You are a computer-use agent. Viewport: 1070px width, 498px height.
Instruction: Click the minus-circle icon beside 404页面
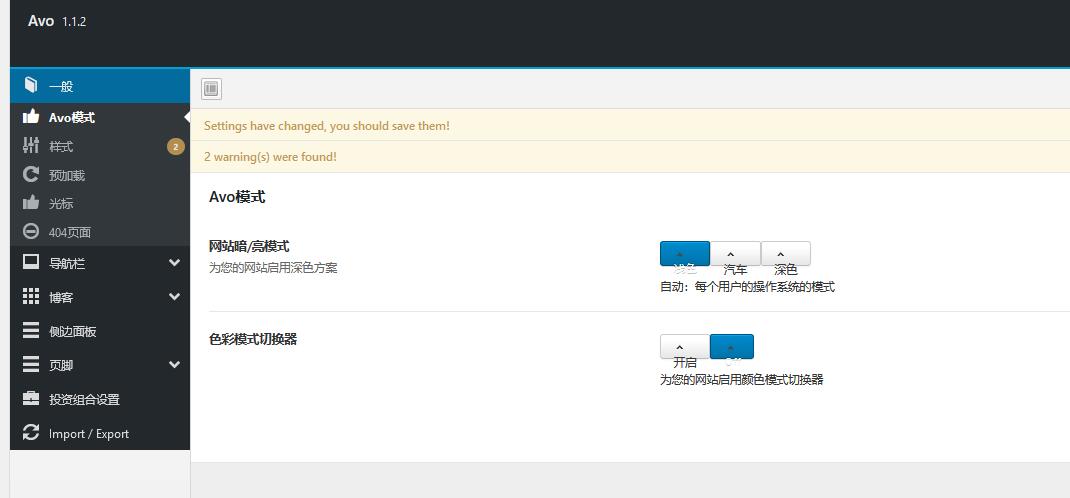coord(31,231)
